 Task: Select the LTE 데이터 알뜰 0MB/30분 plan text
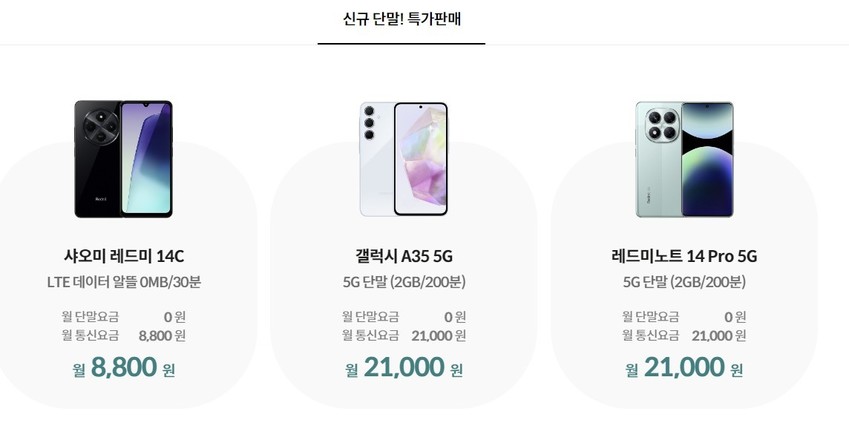[123, 282]
